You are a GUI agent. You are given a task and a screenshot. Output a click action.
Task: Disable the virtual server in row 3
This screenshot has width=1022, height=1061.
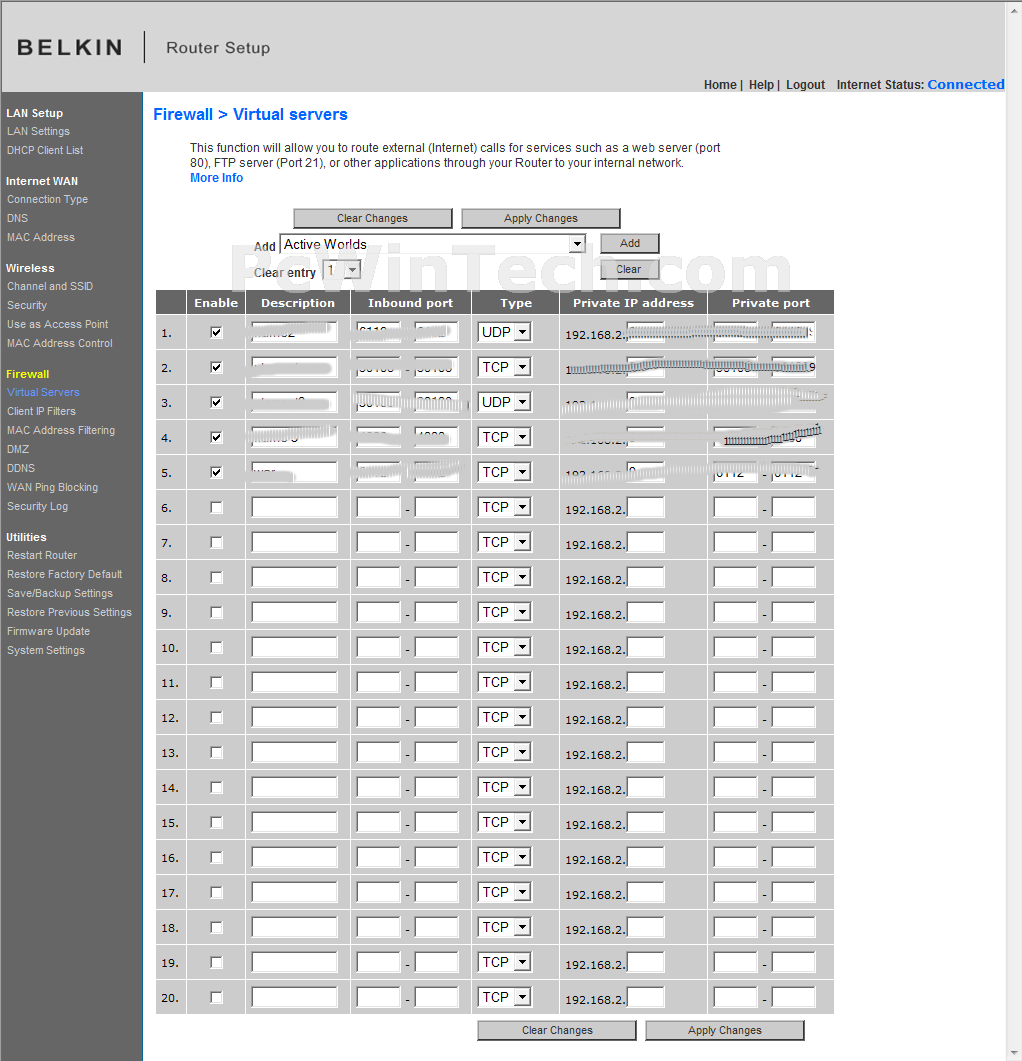click(216, 403)
